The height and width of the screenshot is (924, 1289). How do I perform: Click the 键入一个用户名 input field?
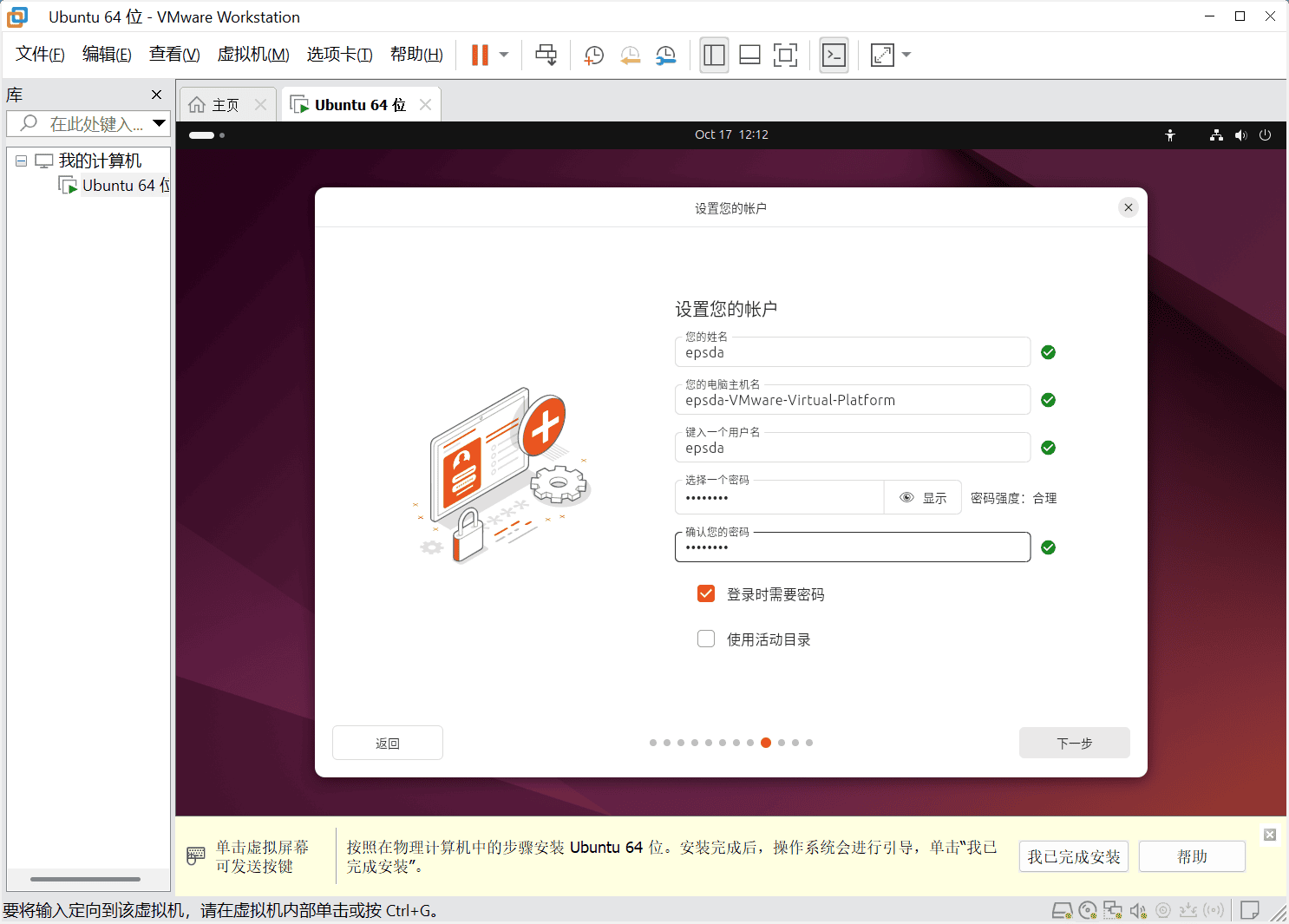pos(853,448)
